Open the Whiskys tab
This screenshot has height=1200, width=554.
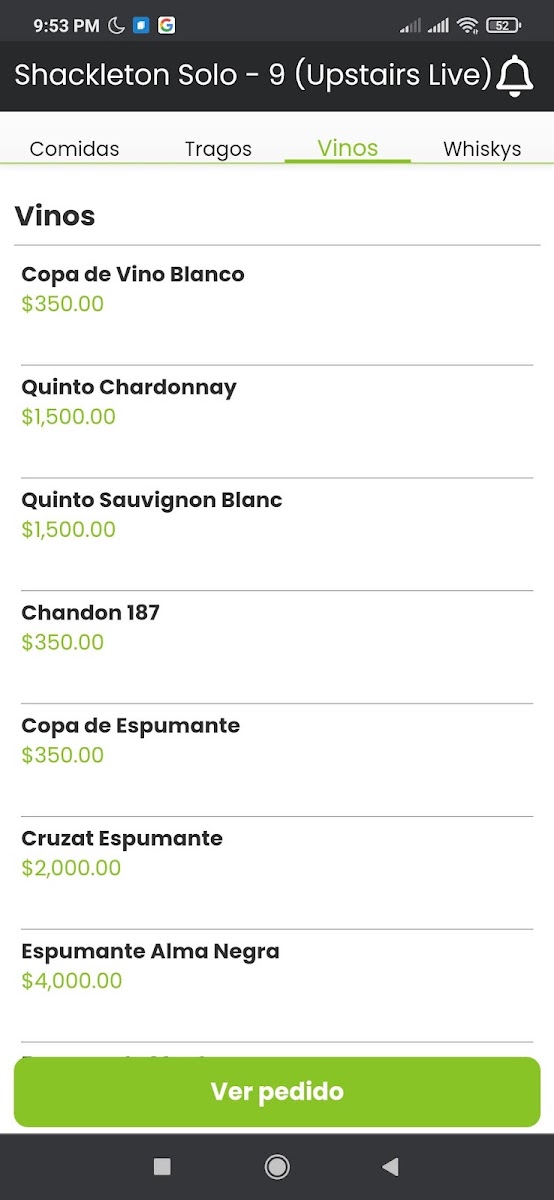[482, 149]
